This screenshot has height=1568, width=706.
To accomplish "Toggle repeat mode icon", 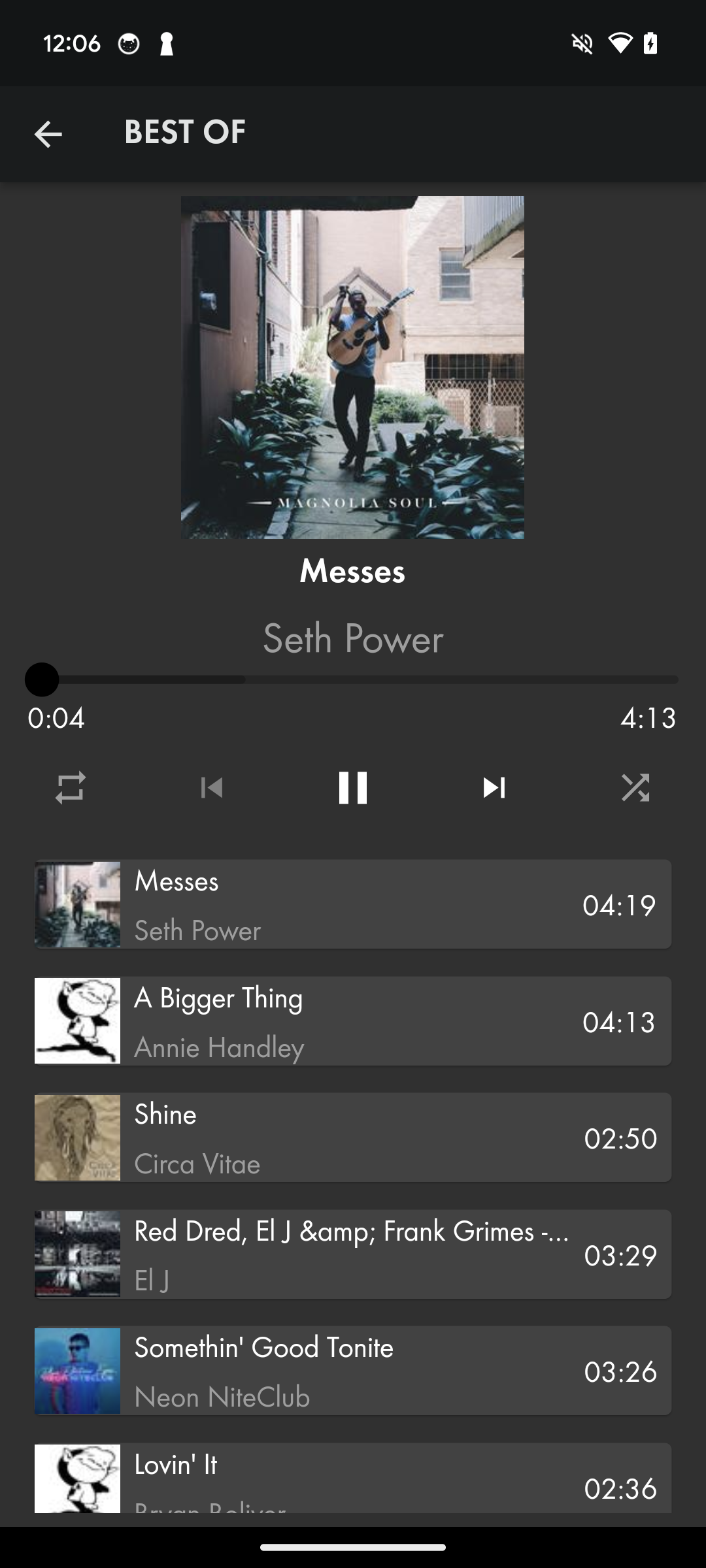I will tap(71, 787).
